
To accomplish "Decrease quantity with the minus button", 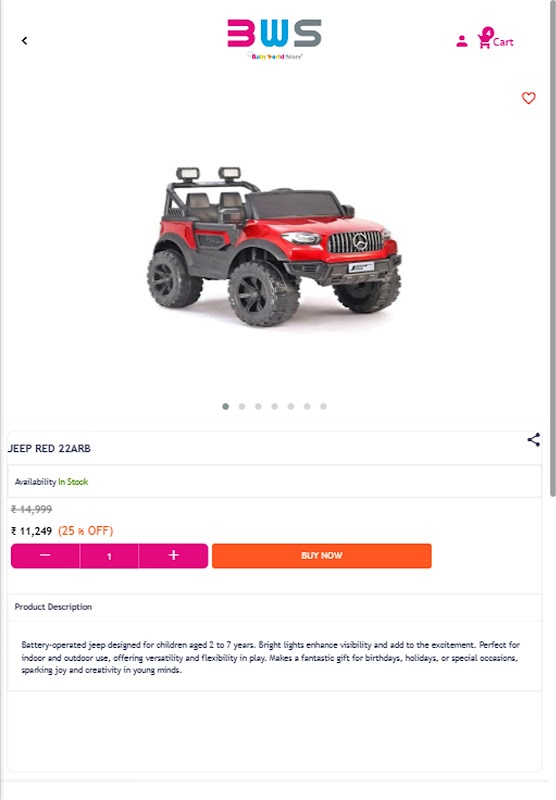I will tap(45, 556).
